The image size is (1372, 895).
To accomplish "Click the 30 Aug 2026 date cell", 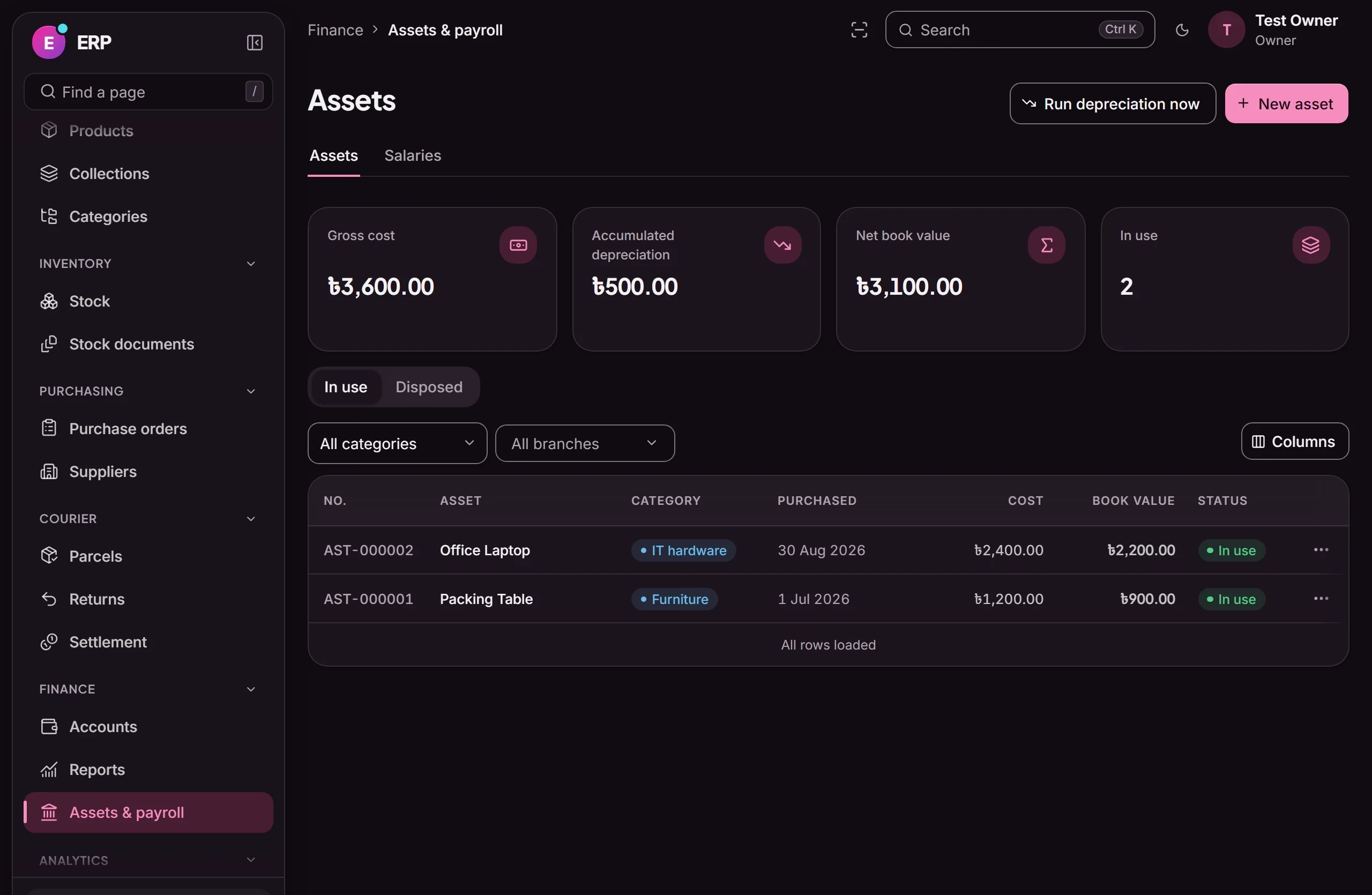I will pyautogui.click(x=821, y=550).
